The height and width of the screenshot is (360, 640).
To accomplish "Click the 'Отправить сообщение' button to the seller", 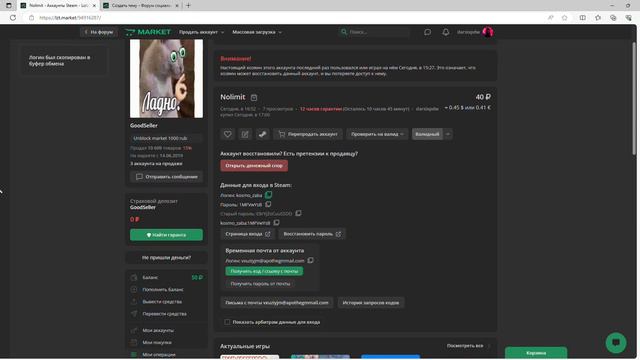I will pyautogui.click(x=167, y=177).
